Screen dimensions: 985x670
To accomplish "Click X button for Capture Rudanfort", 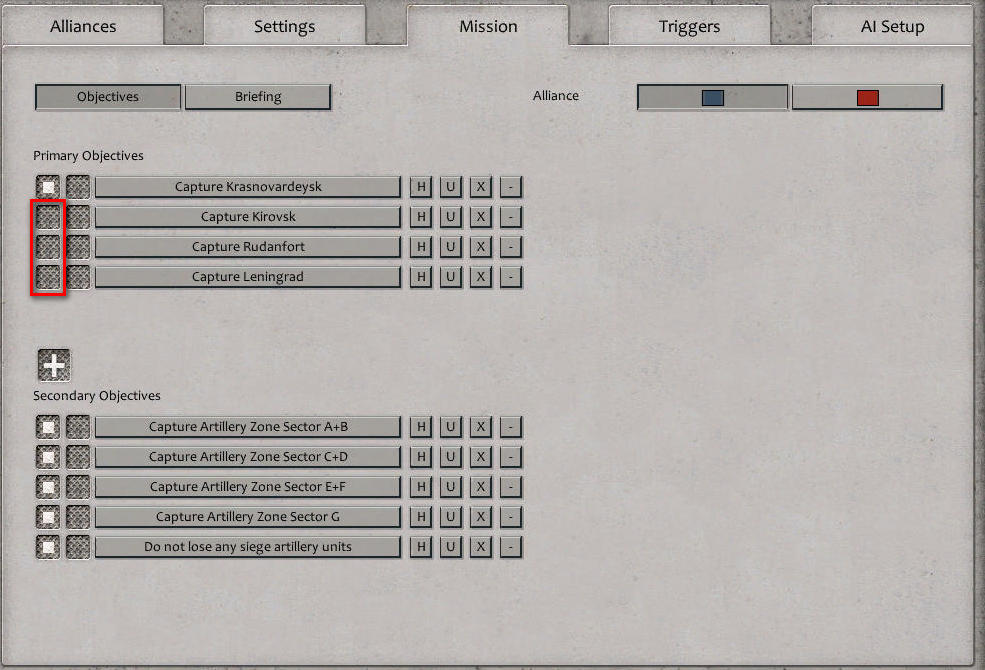I will coord(481,247).
